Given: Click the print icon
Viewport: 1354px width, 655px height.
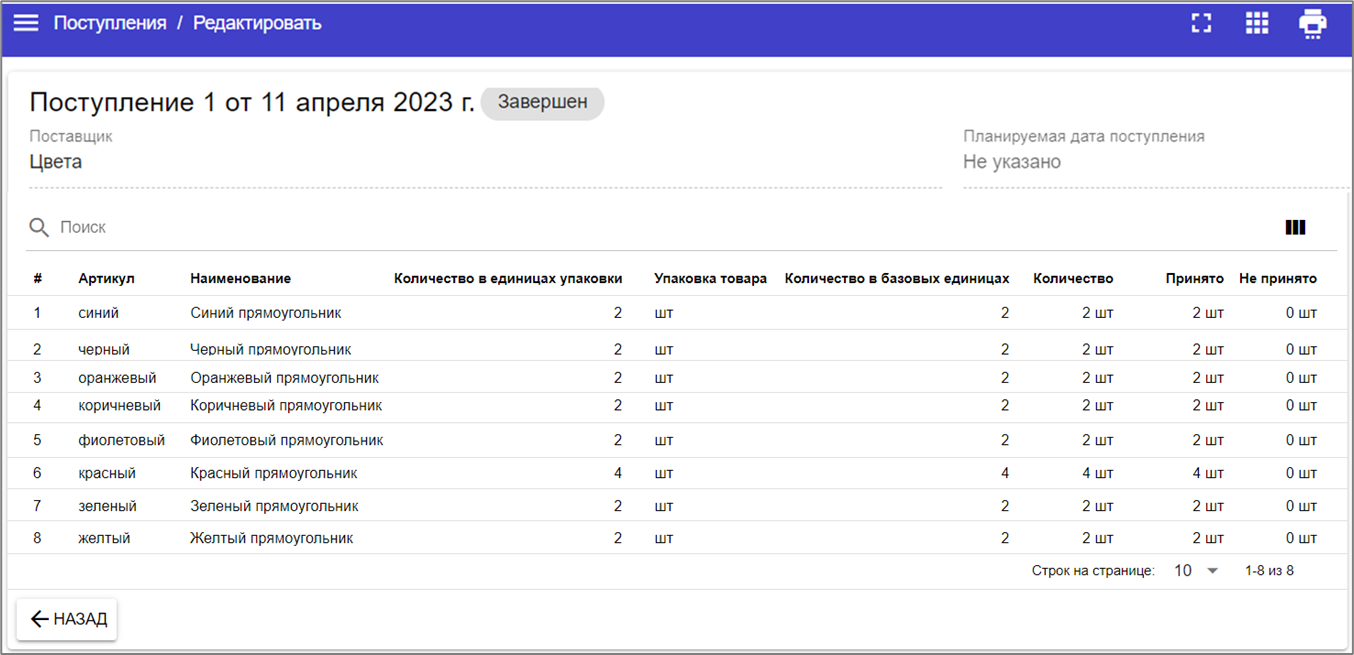Looking at the screenshot, I should (1312, 23).
